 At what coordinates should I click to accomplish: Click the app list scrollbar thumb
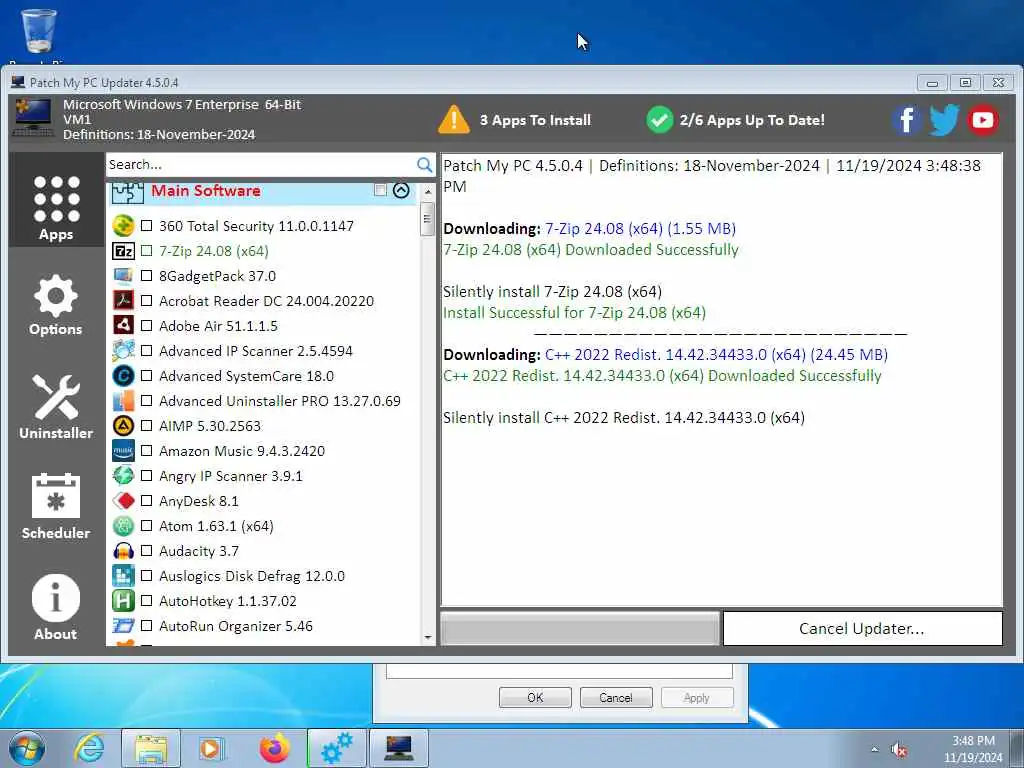[428, 219]
